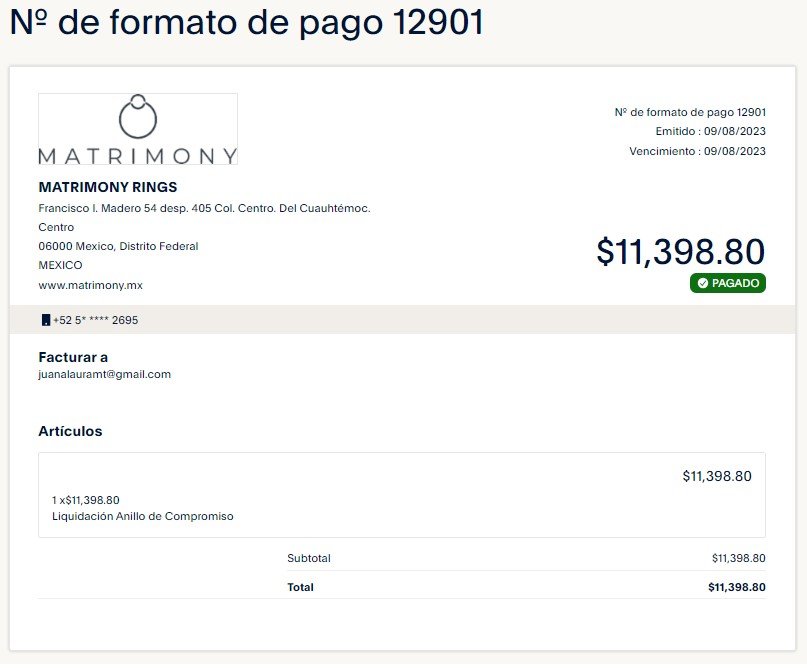Click the Facturar a heading
The width and height of the screenshot is (807, 670).
click(x=73, y=357)
